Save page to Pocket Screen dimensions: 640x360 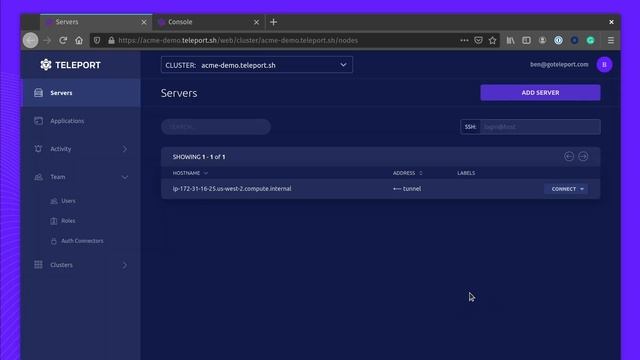tap(478, 40)
